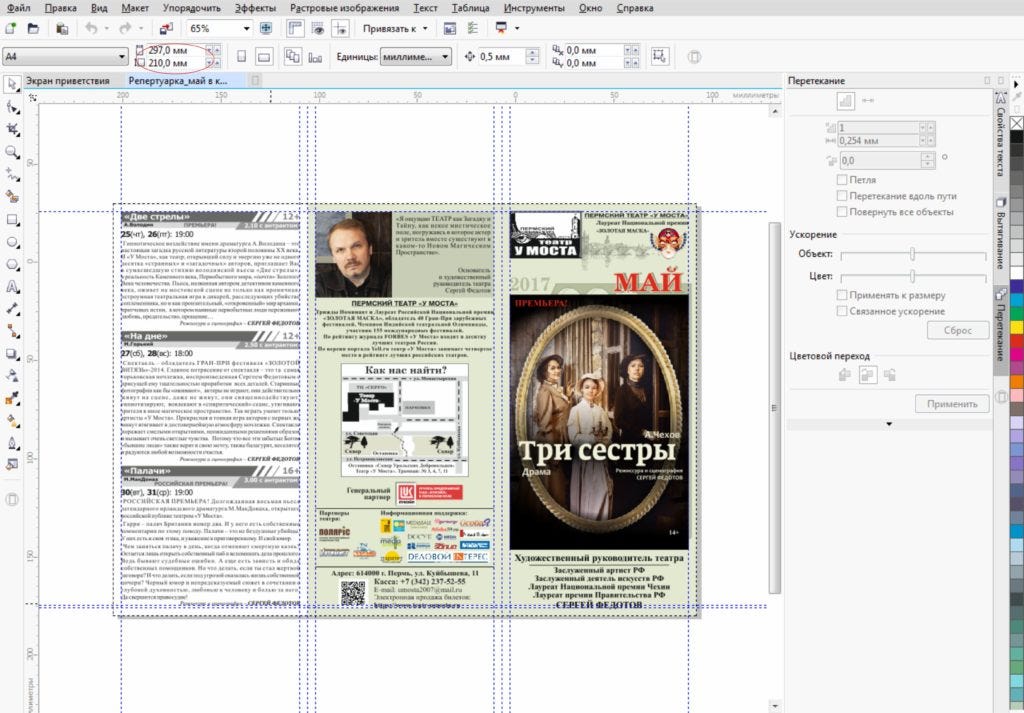Toggle Show rulers icon
1024x713 pixels.
click(295, 28)
